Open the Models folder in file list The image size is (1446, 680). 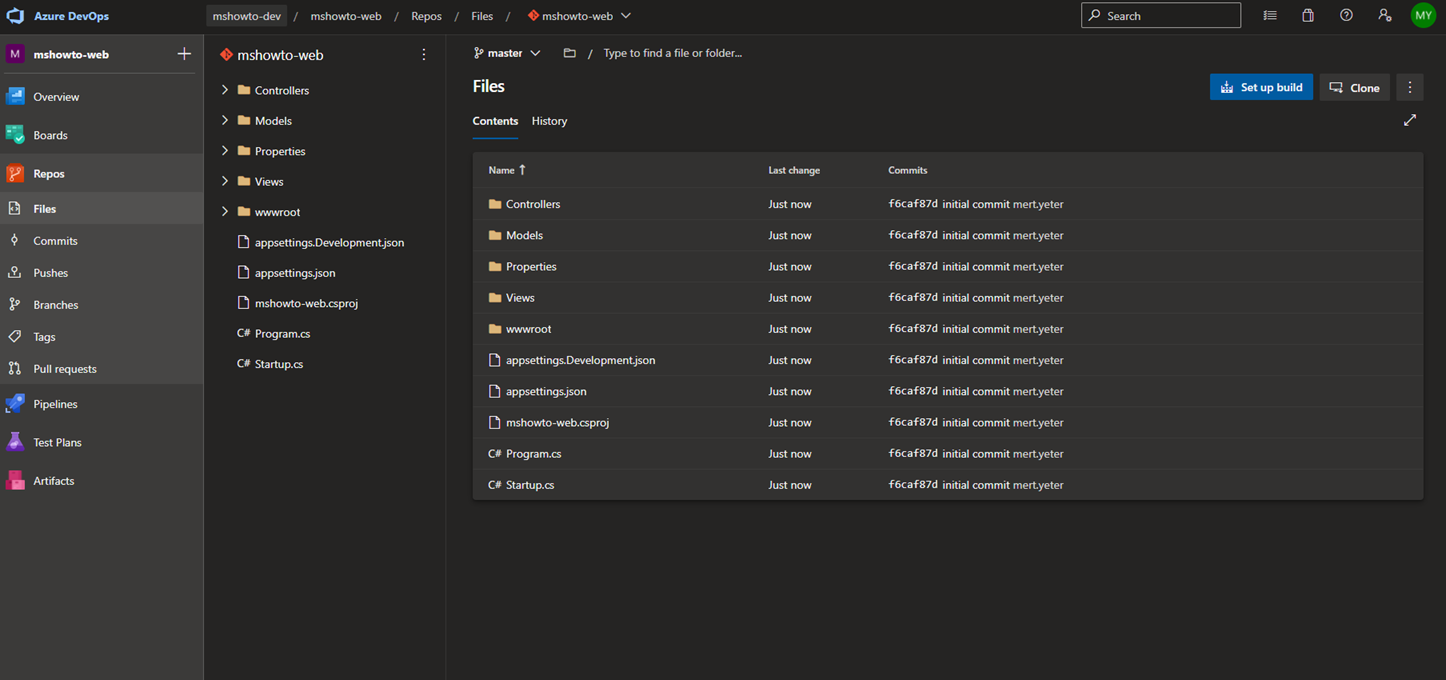coord(524,235)
